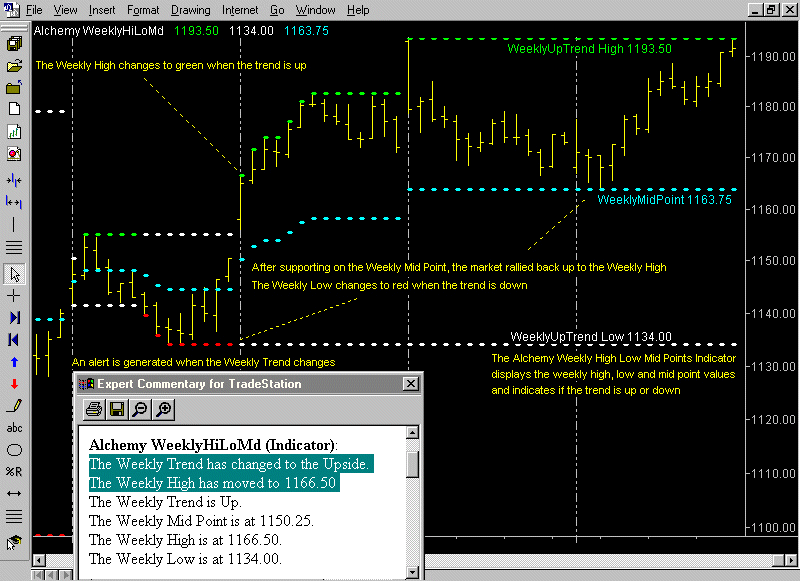Open the Format menu
Image resolution: width=800 pixels, height=582 pixels.
point(143,10)
